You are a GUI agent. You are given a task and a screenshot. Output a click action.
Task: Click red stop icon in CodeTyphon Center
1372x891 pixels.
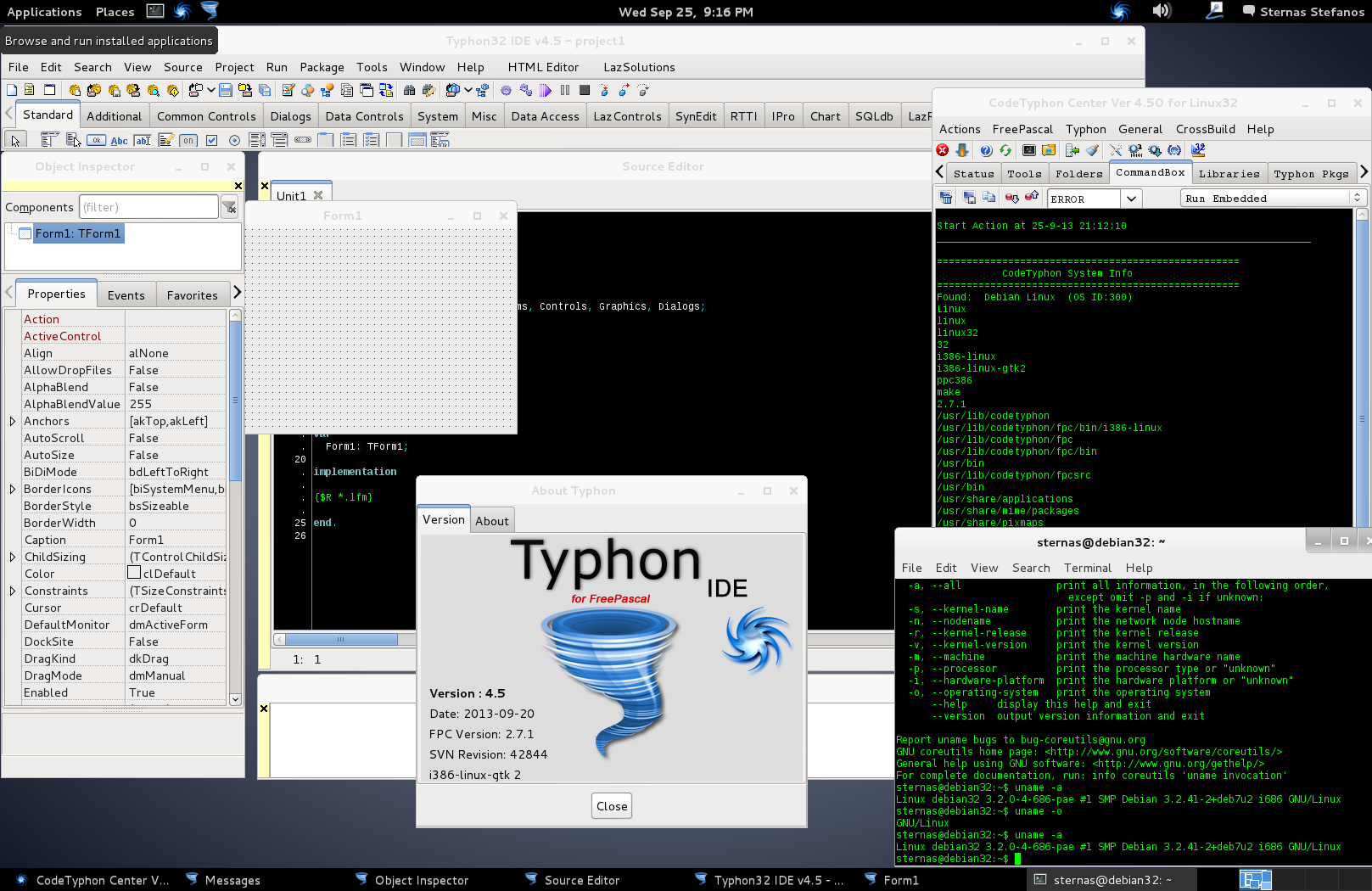pos(943,150)
